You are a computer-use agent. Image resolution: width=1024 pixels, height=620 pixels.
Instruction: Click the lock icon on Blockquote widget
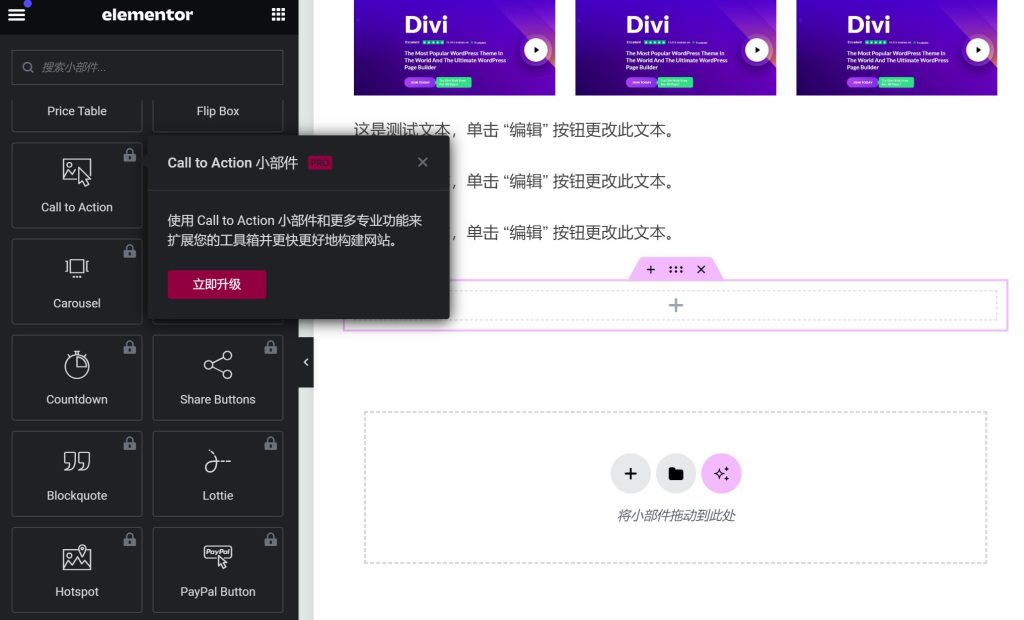130,443
